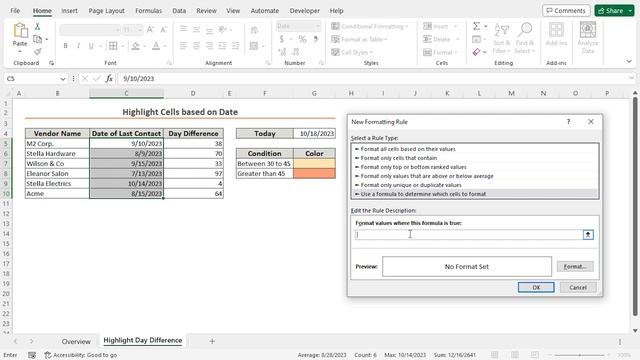Add a new sheet with plus button
Screen dimensions: 640x360
(212, 341)
